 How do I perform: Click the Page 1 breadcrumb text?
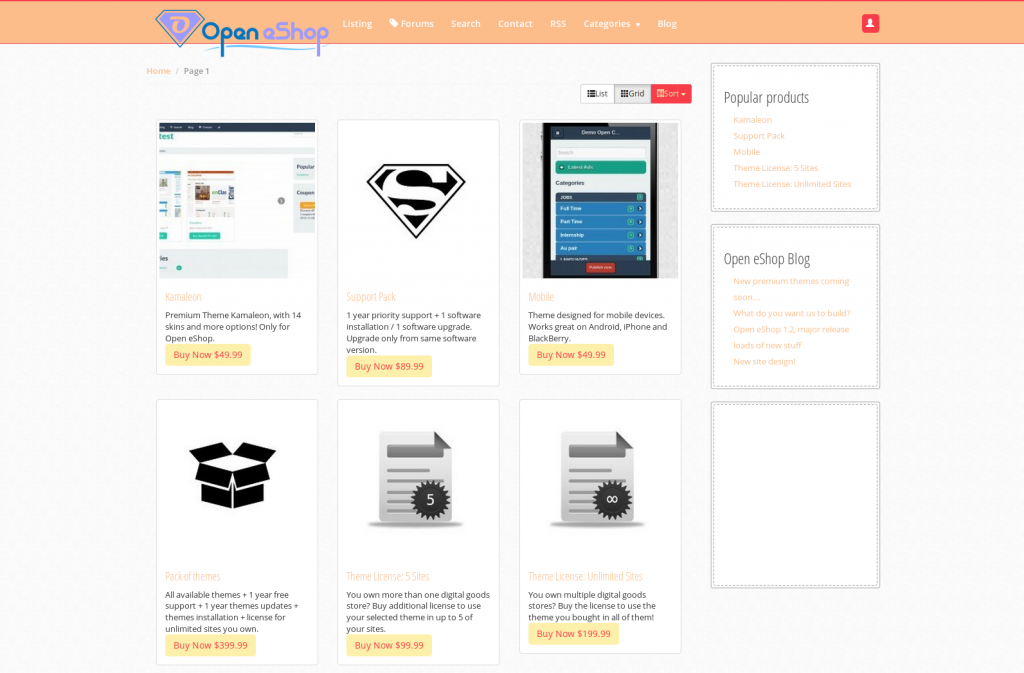coord(197,71)
